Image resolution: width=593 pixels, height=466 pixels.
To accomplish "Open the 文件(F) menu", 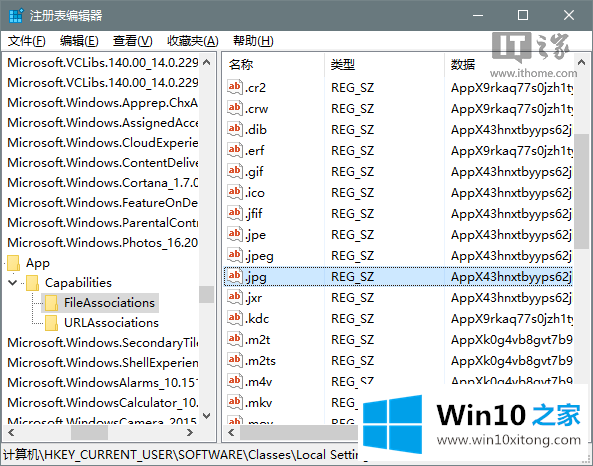I will coord(26,40).
